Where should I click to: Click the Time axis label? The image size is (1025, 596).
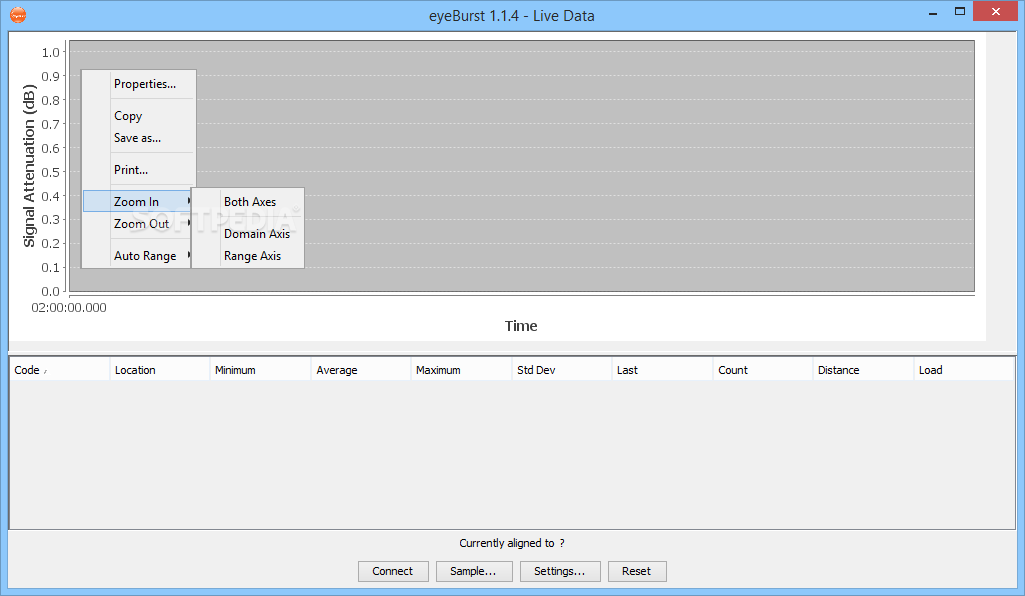(521, 325)
